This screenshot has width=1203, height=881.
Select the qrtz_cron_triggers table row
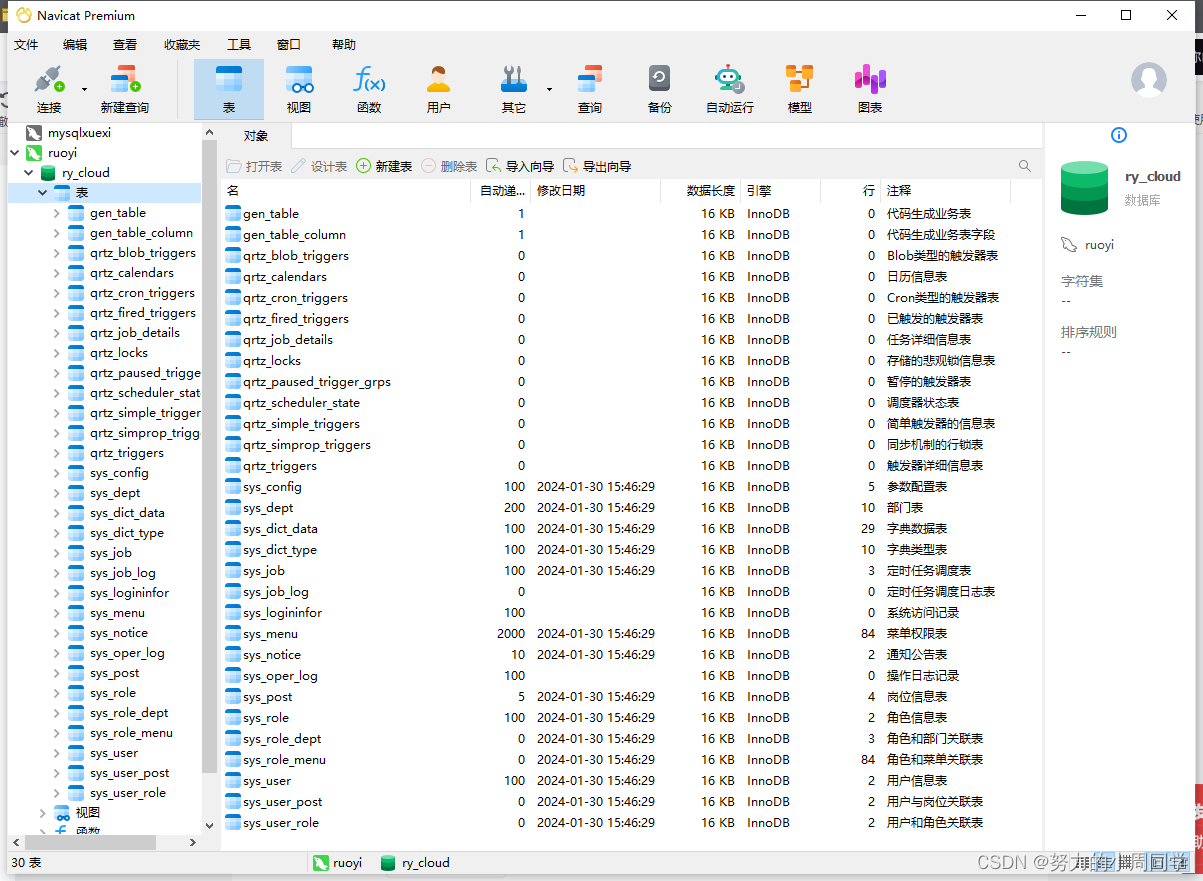point(631,297)
